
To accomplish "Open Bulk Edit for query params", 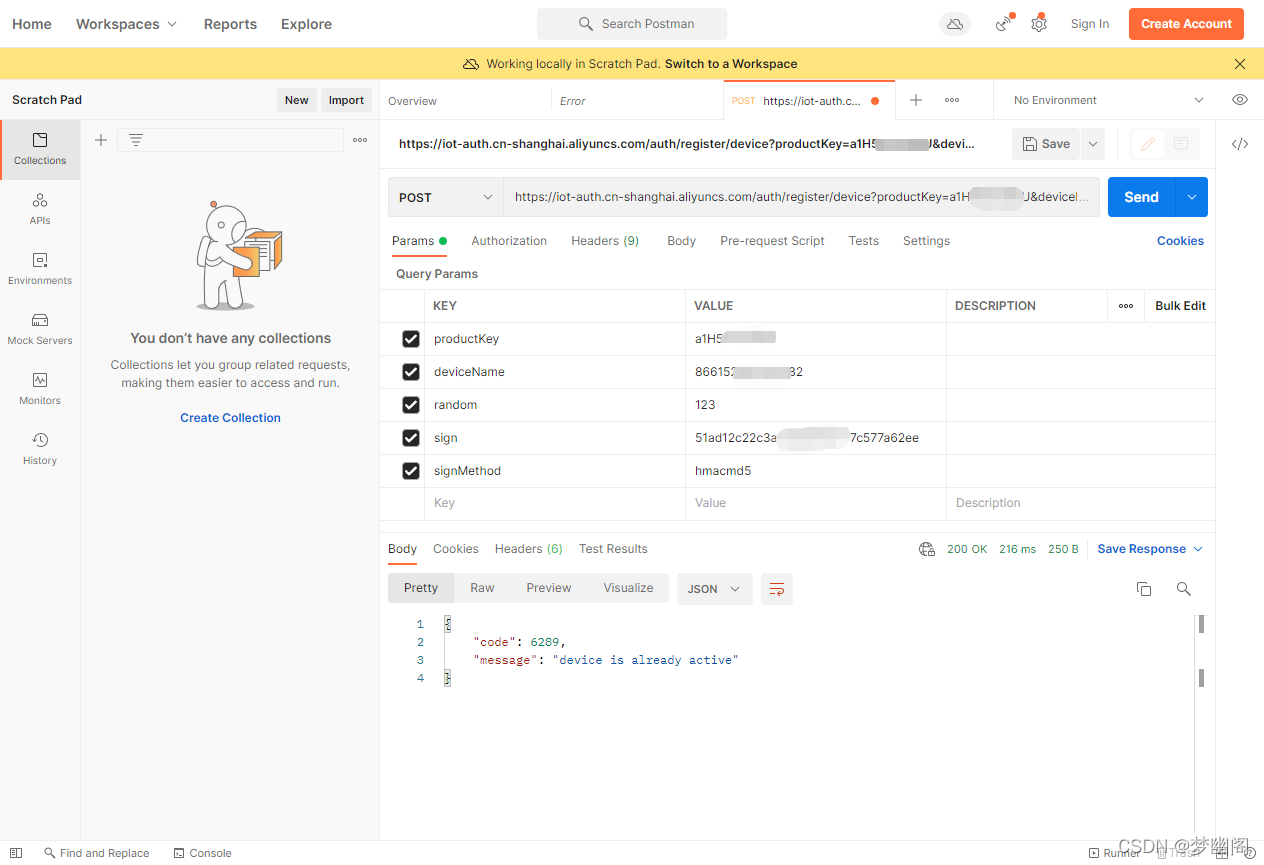I will tap(1180, 306).
